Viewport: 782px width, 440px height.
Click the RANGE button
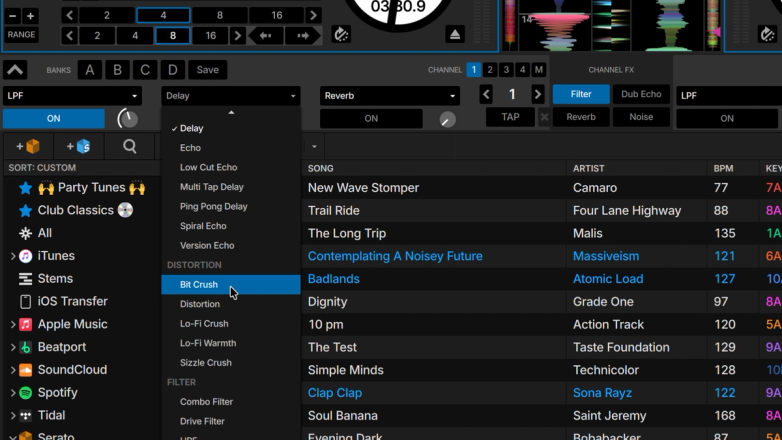coord(21,35)
